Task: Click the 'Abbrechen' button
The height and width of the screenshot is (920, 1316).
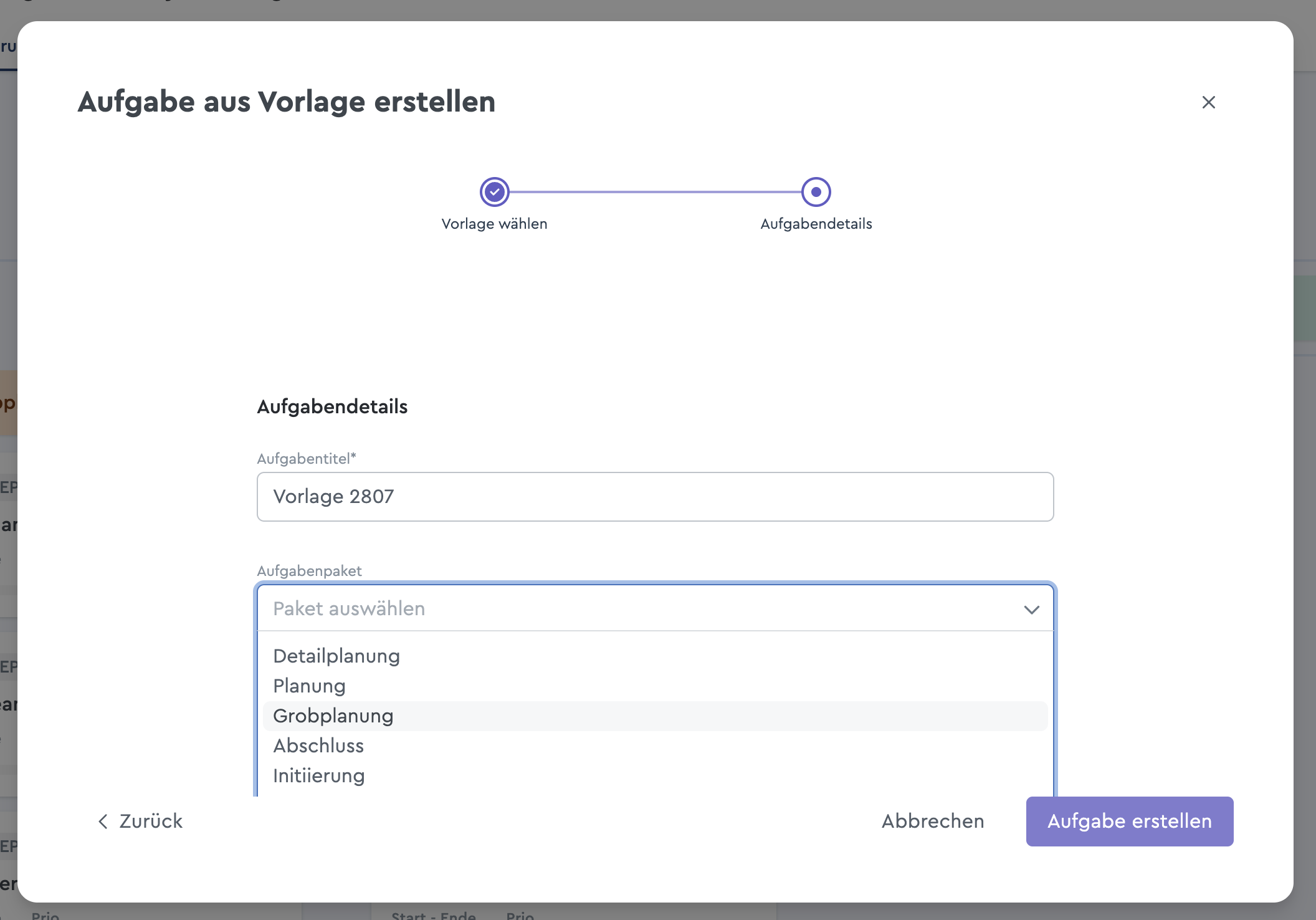Action: (x=933, y=821)
